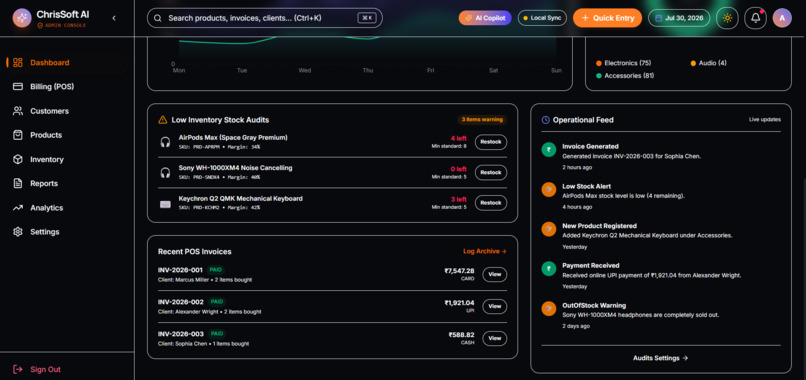
Task: Click the Keychron keyboard icon
Action: 165,204
